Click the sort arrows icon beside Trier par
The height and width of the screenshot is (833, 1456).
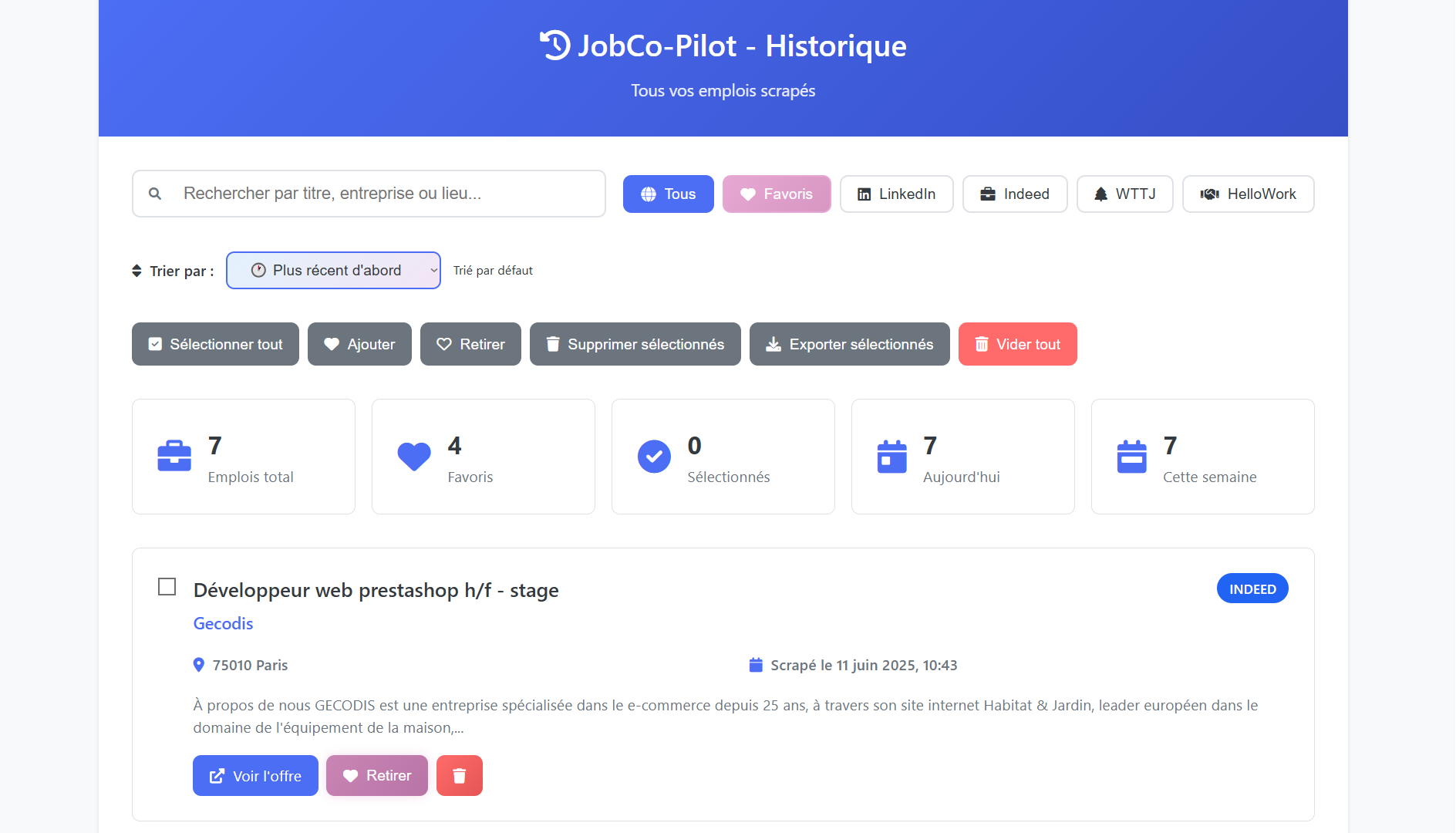click(136, 271)
